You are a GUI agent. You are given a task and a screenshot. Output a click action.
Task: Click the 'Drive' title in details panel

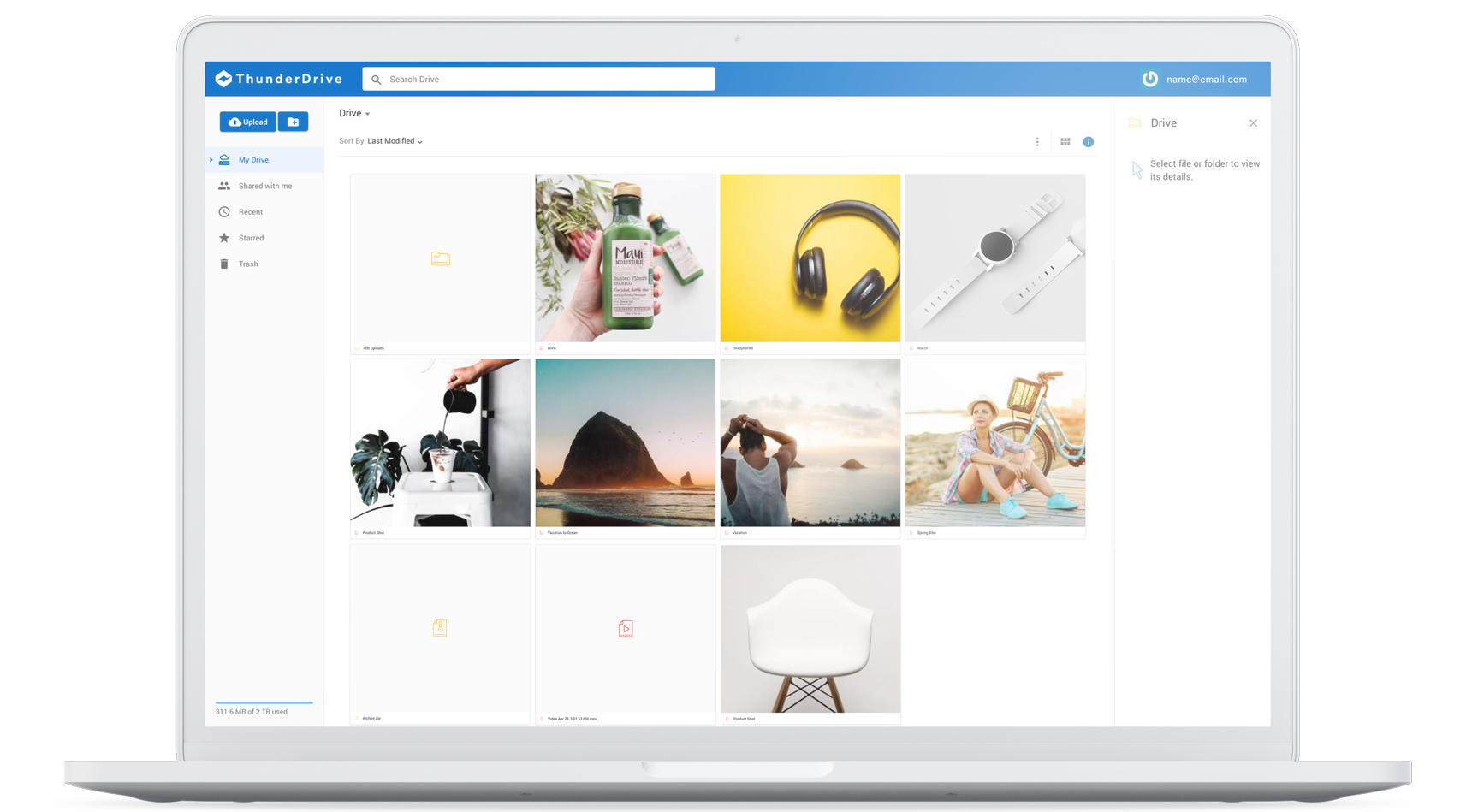tap(1164, 123)
